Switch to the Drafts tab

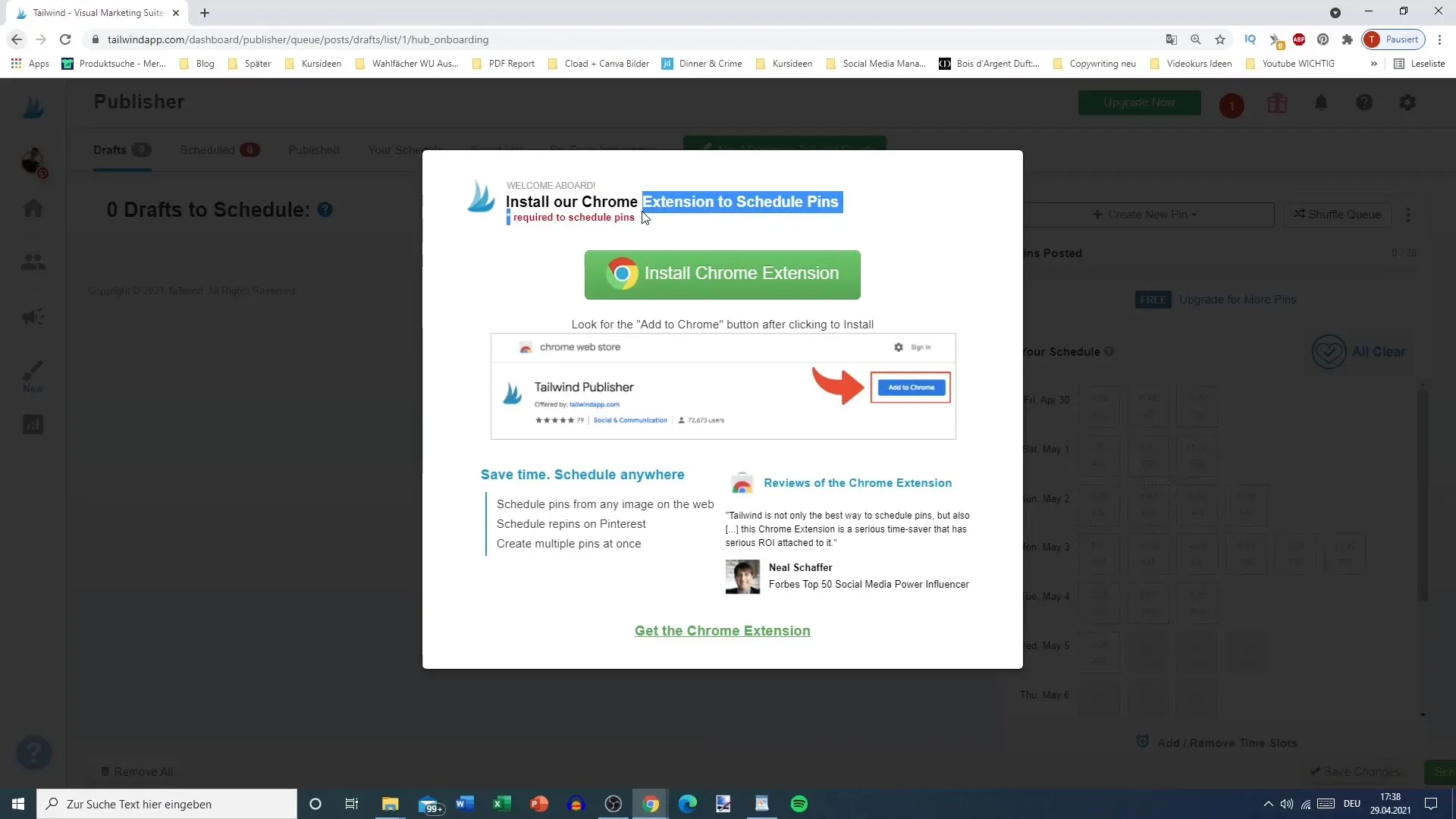pyautogui.click(x=121, y=150)
